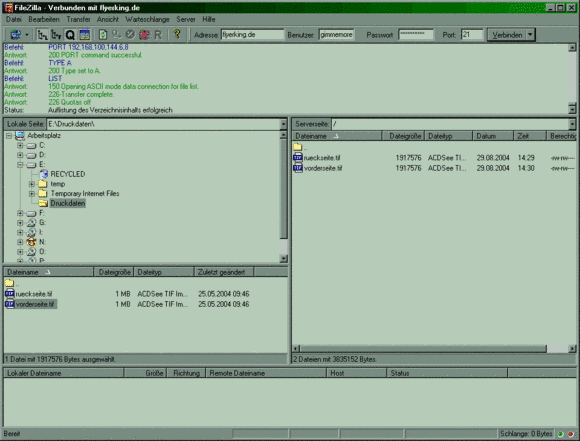Open the Server menu
The width and height of the screenshot is (580, 441).
pyautogui.click(x=186, y=19)
